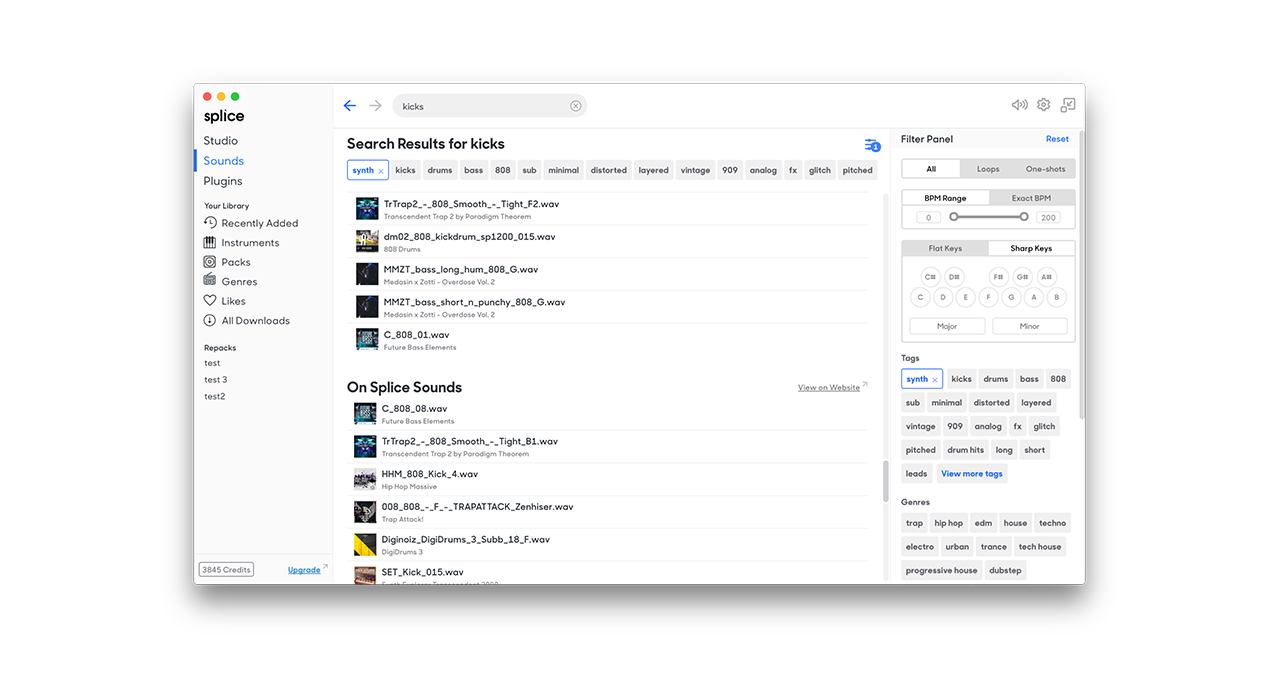Click the search results scrollbar thumb
The height and width of the screenshot is (673, 1280).
(x=886, y=481)
